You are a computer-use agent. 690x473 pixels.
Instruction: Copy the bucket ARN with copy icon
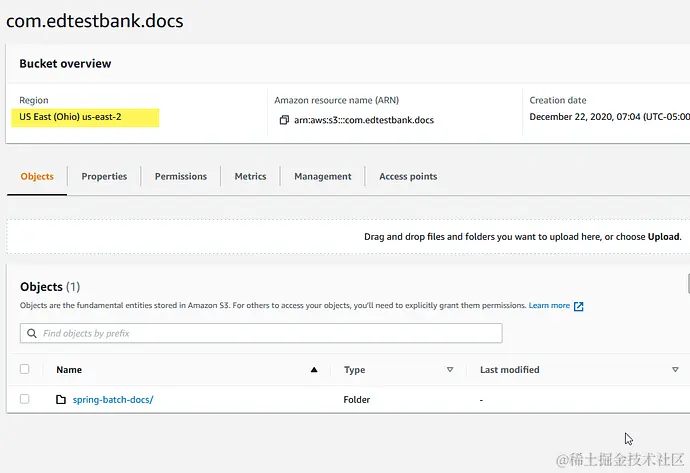pos(284,120)
